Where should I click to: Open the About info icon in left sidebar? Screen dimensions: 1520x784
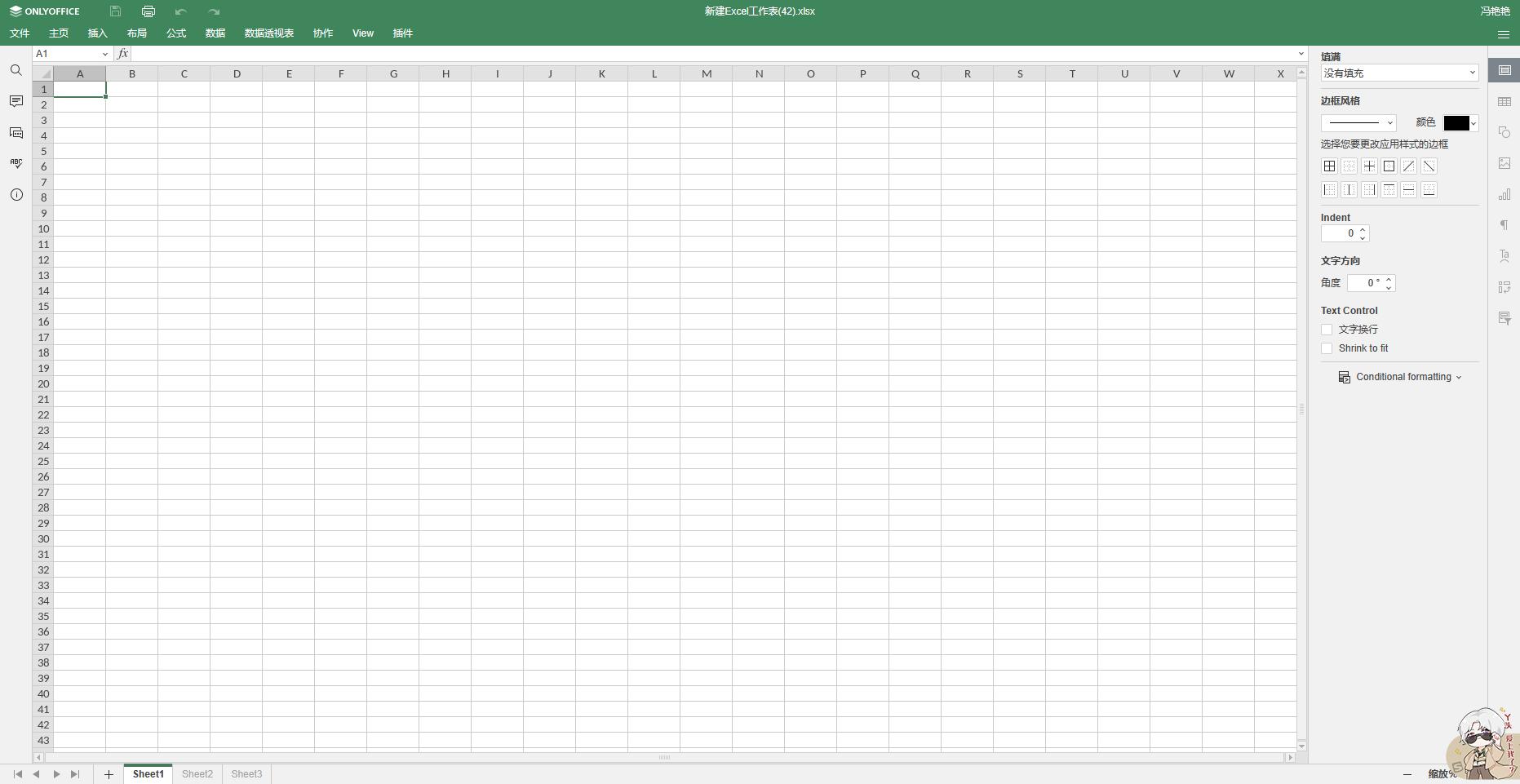pos(16,195)
